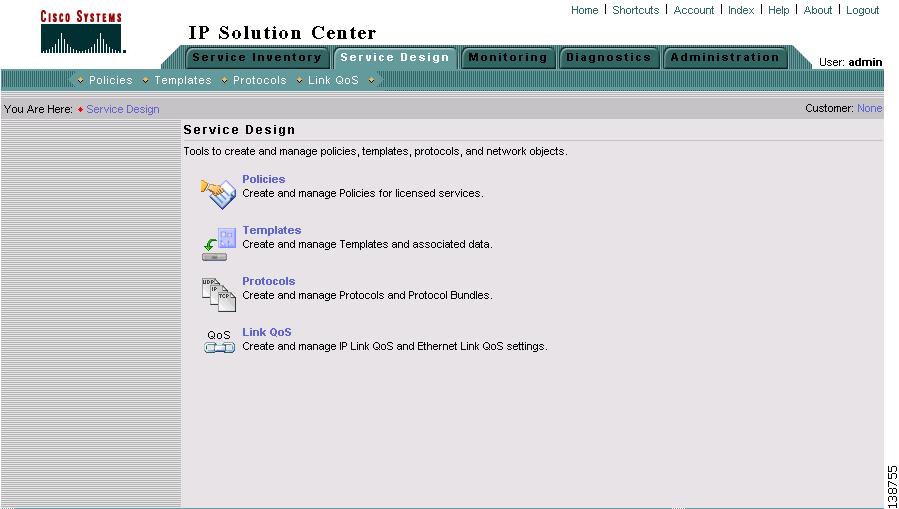Click the 'Service Design' page heading

[x=239, y=130]
